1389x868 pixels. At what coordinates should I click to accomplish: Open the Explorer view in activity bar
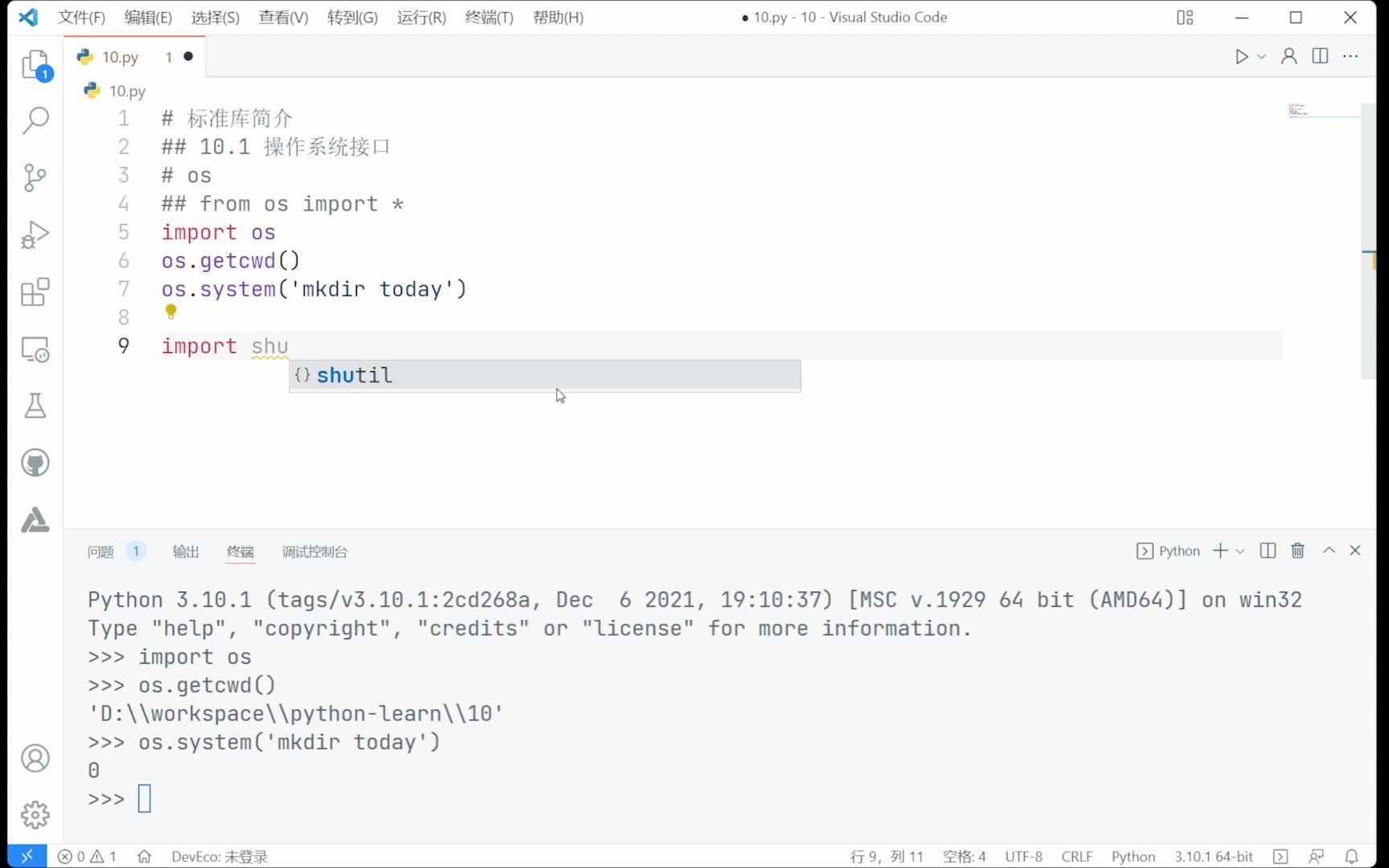pos(35,64)
